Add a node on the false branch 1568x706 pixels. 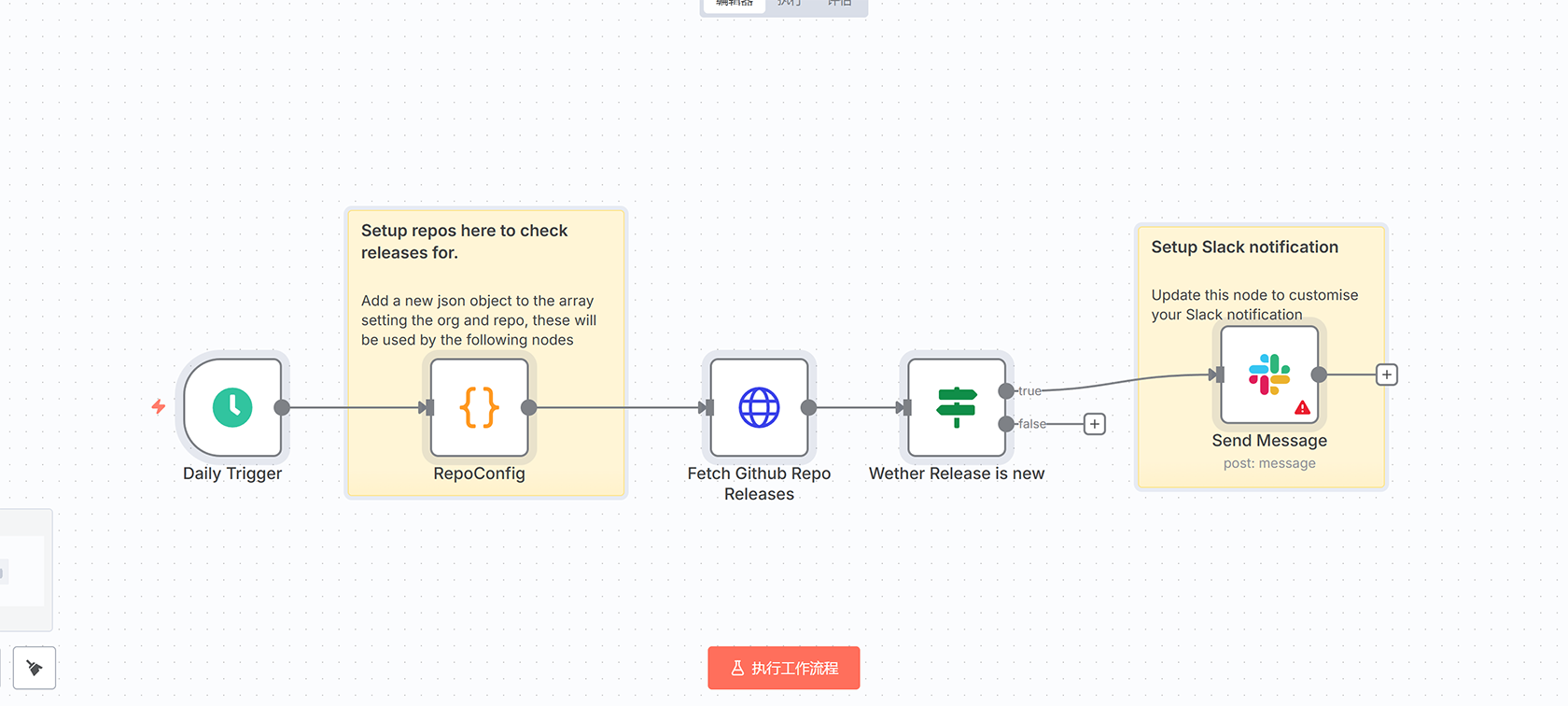pyautogui.click(x=1095, y=424)
